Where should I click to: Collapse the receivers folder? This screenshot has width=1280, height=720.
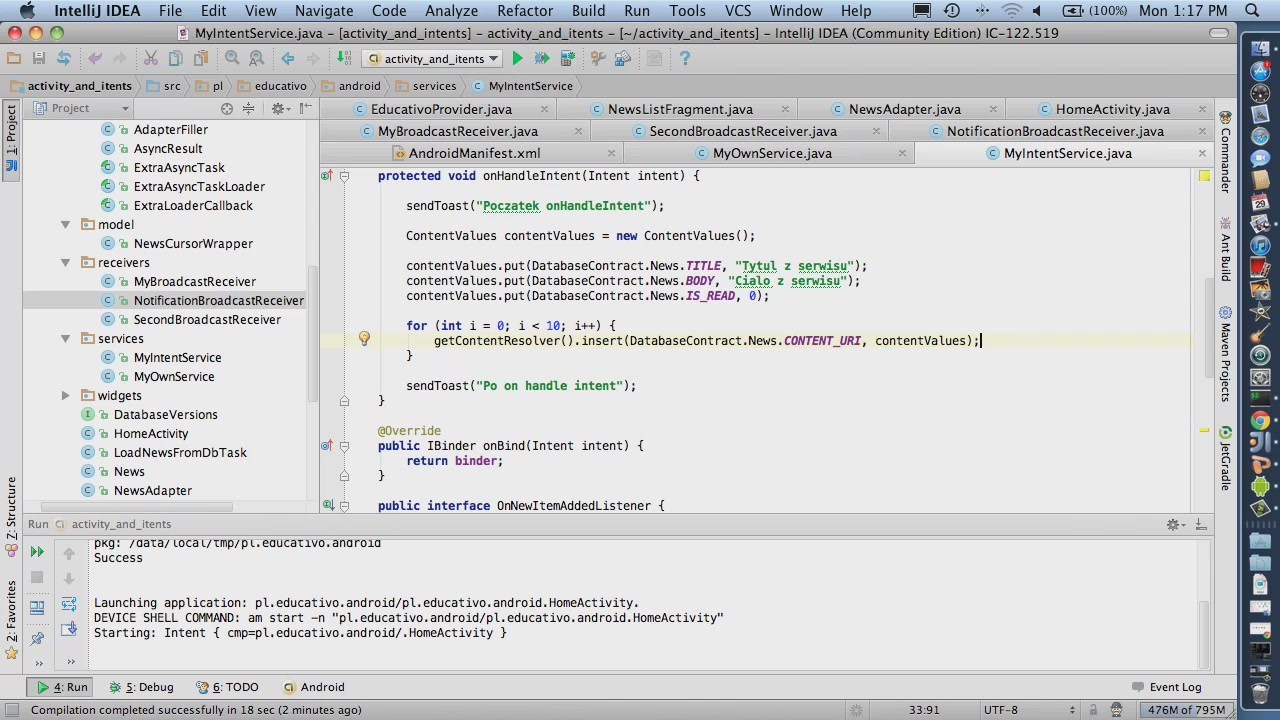[65, 263]
